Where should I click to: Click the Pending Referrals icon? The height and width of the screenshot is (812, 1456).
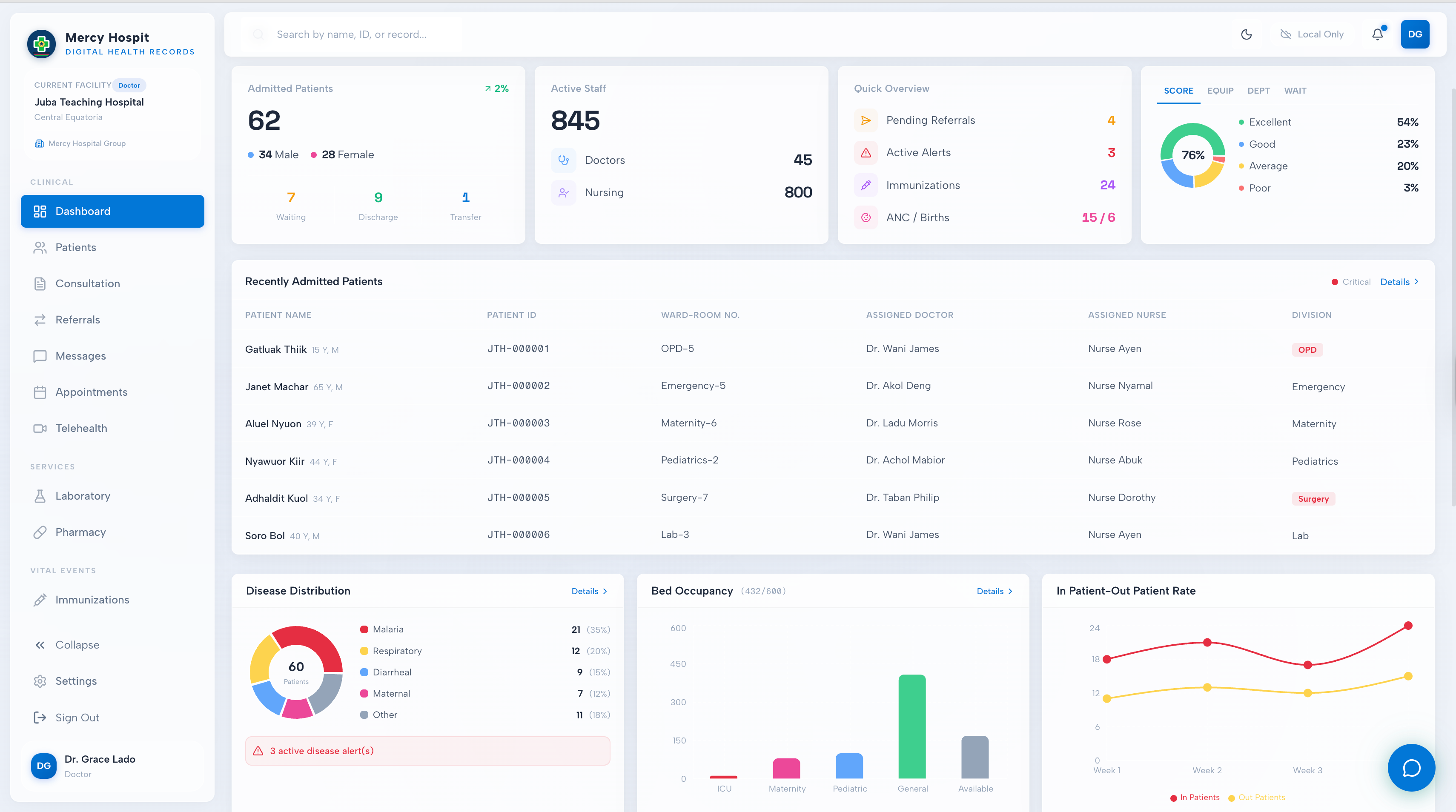tap(866, 120)
